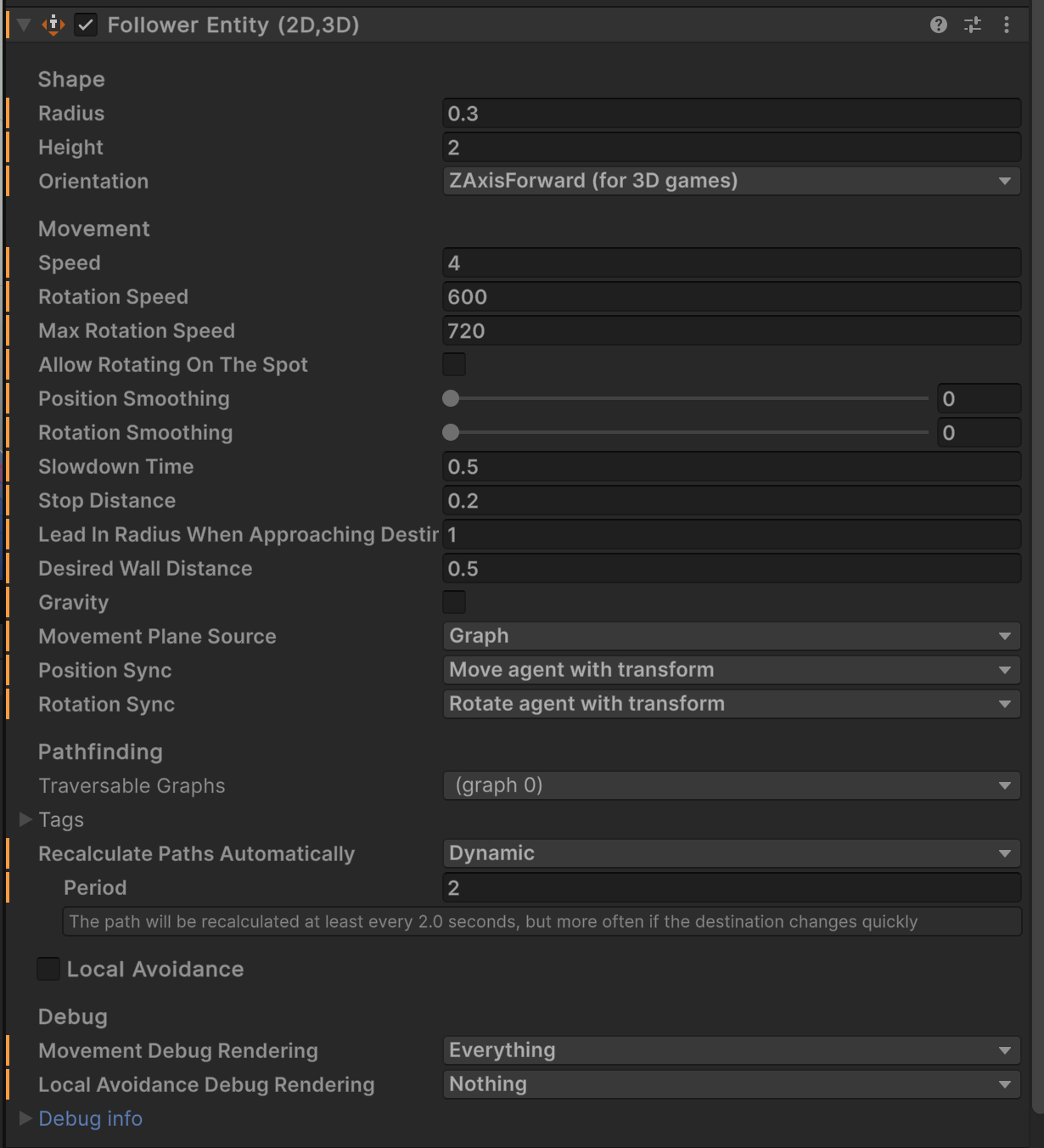The image size is (1044, 1148).
Task: Click the Pathfinding section header
Action: 100,751
